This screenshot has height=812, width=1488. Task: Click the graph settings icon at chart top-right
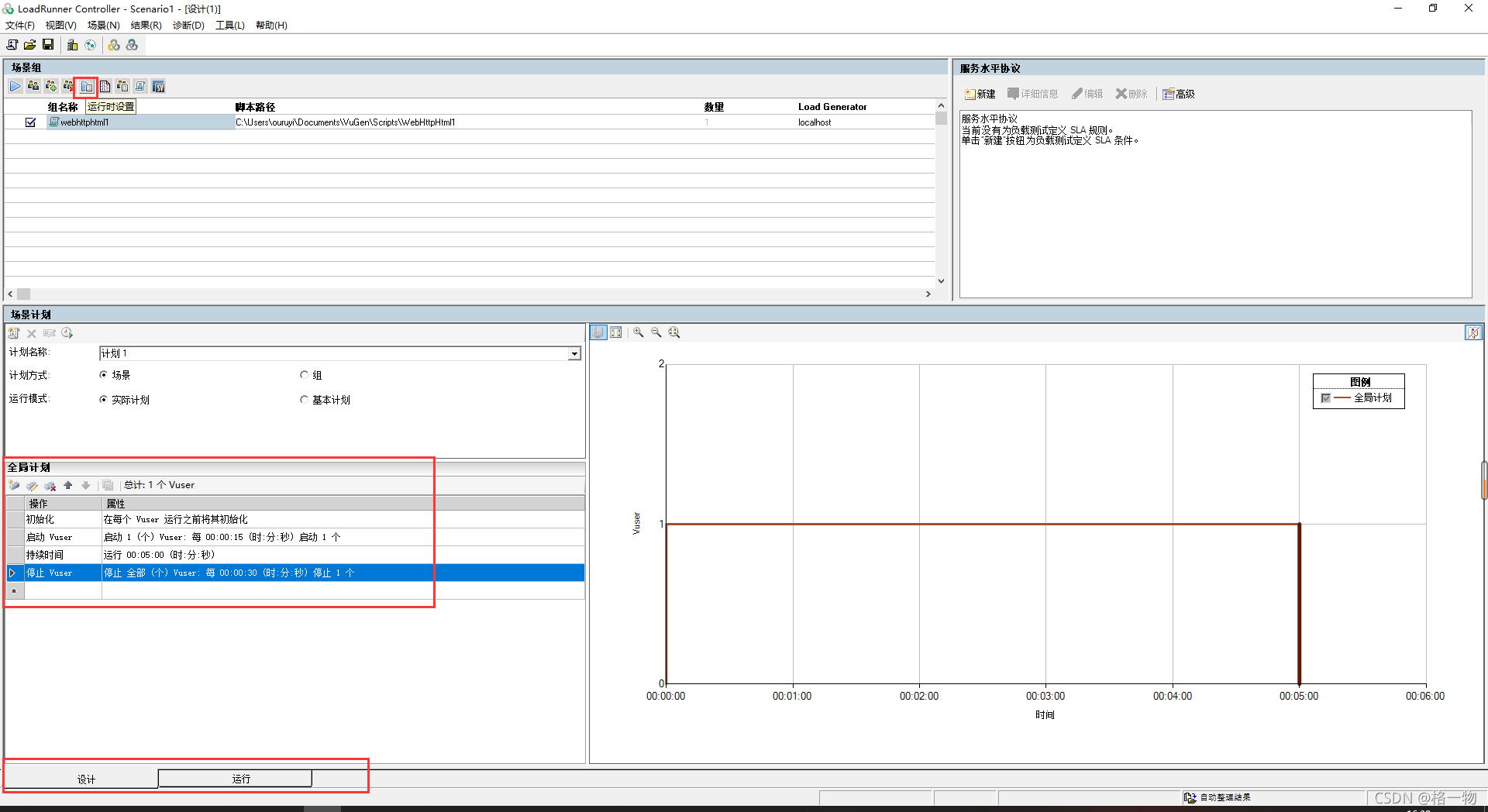click(1472, 332)
